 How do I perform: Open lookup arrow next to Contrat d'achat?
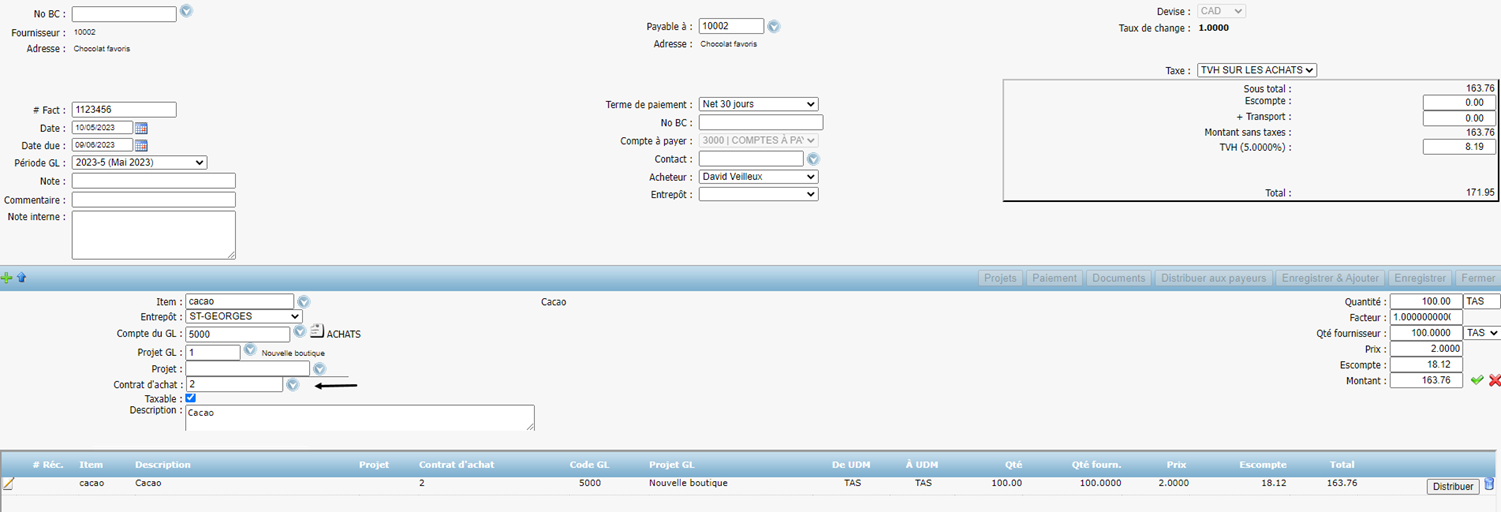coord(292,384)
